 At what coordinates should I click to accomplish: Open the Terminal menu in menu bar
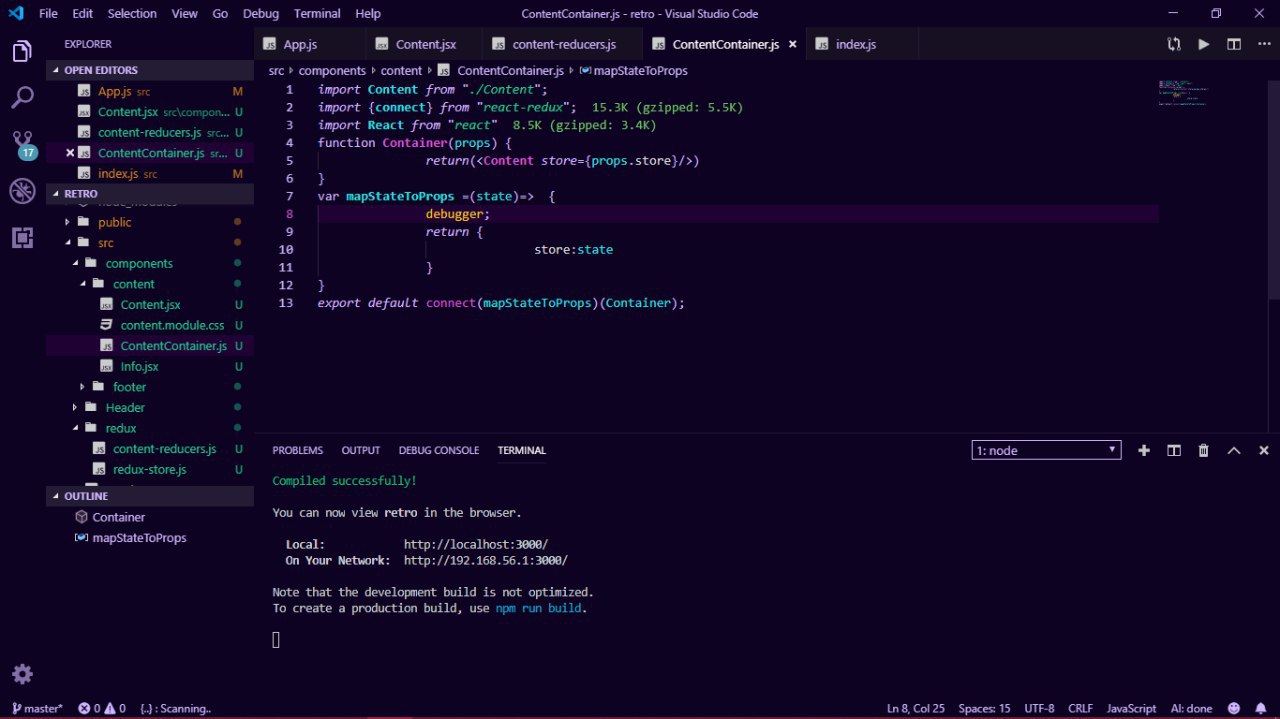(x=315, y=14)
